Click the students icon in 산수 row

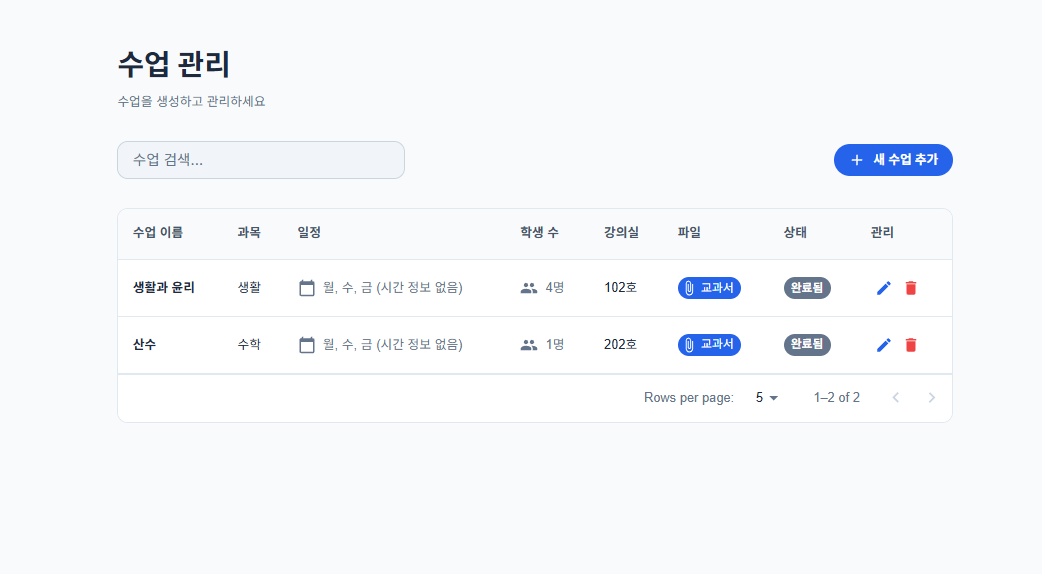(529, 345)
